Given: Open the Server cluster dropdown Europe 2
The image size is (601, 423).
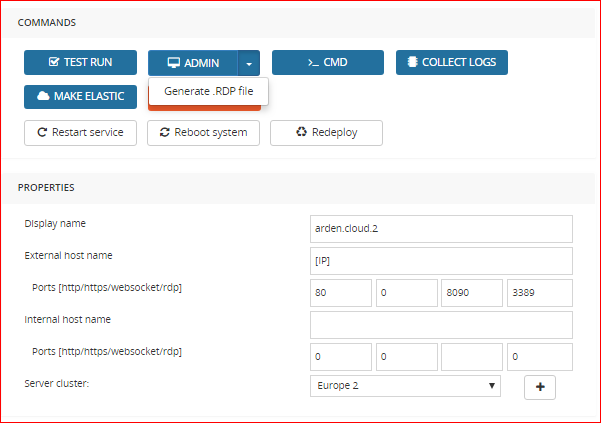Looking at the screenshot, I should (x=405, y=386).
